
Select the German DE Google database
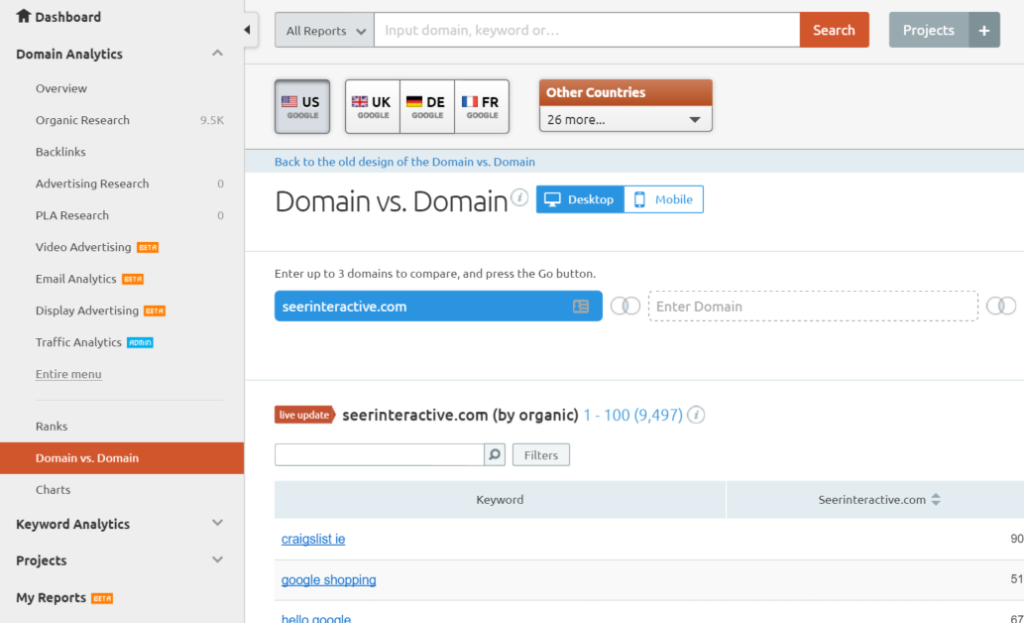pyautogui.click(x=426, y=105)
